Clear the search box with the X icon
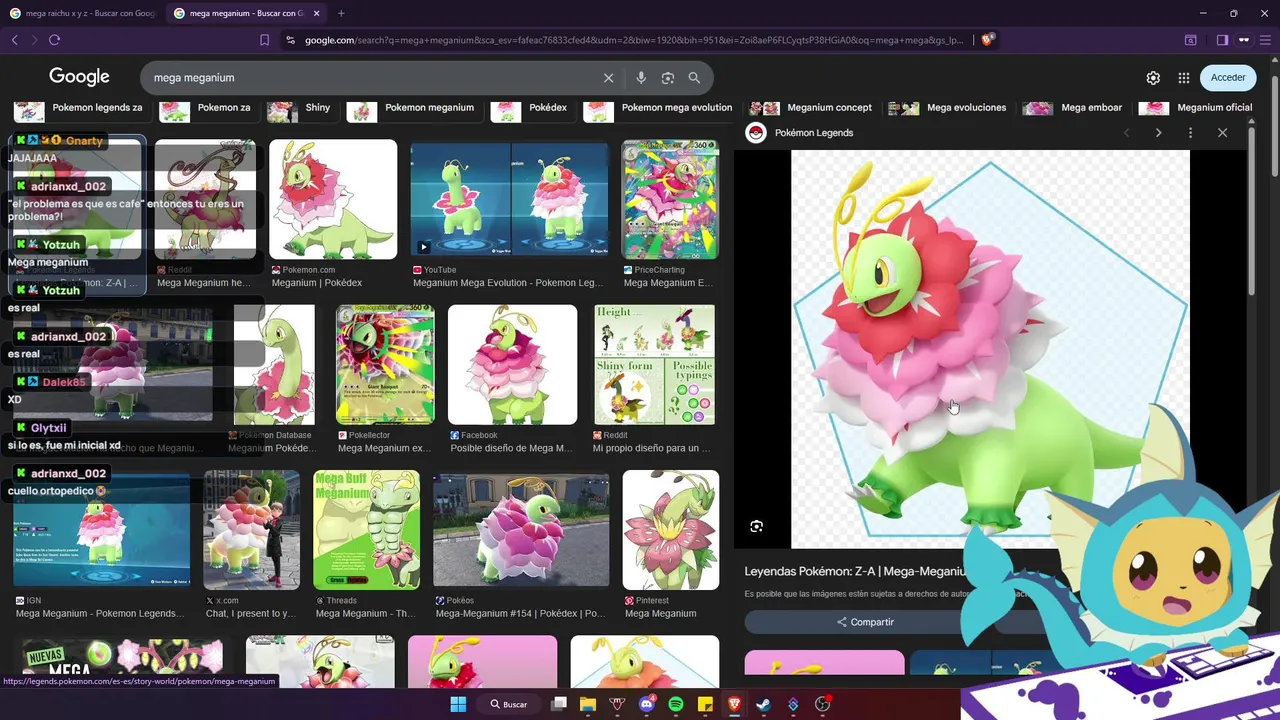Image resolution: width=1280 pixels, height=720 pixels. (x=608, y=78)
